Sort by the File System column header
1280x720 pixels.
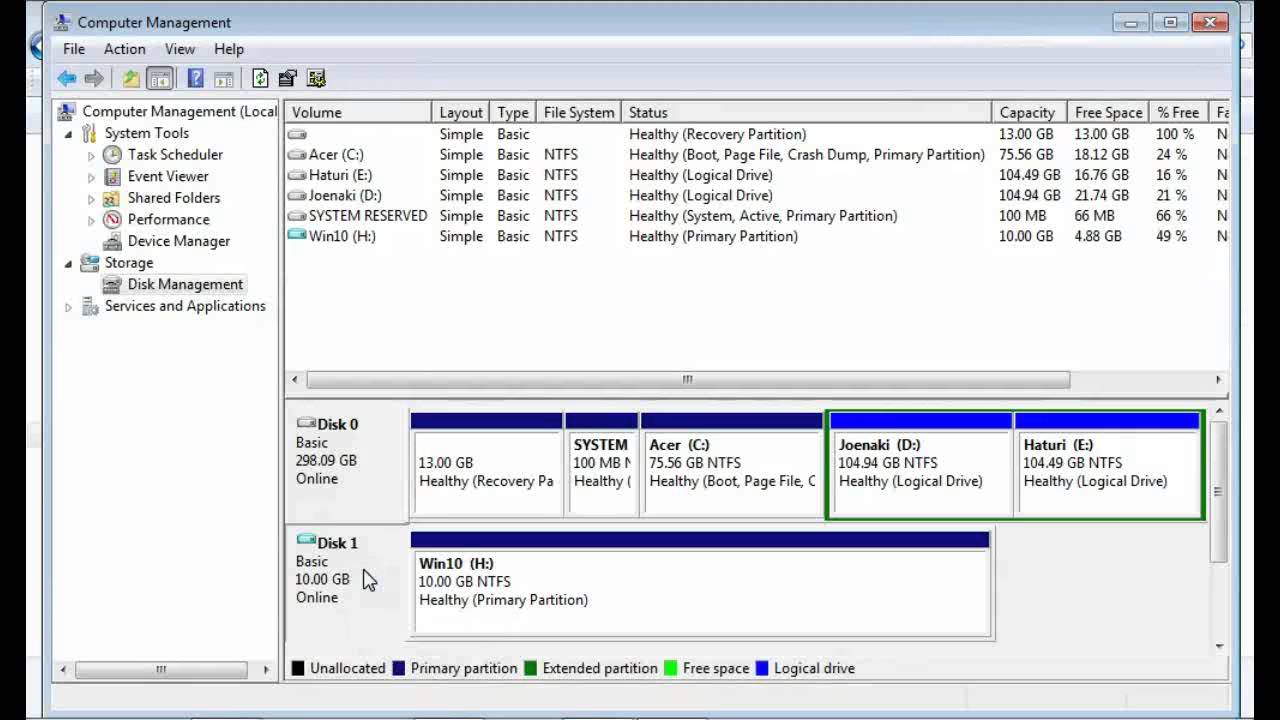coord(579,112)
